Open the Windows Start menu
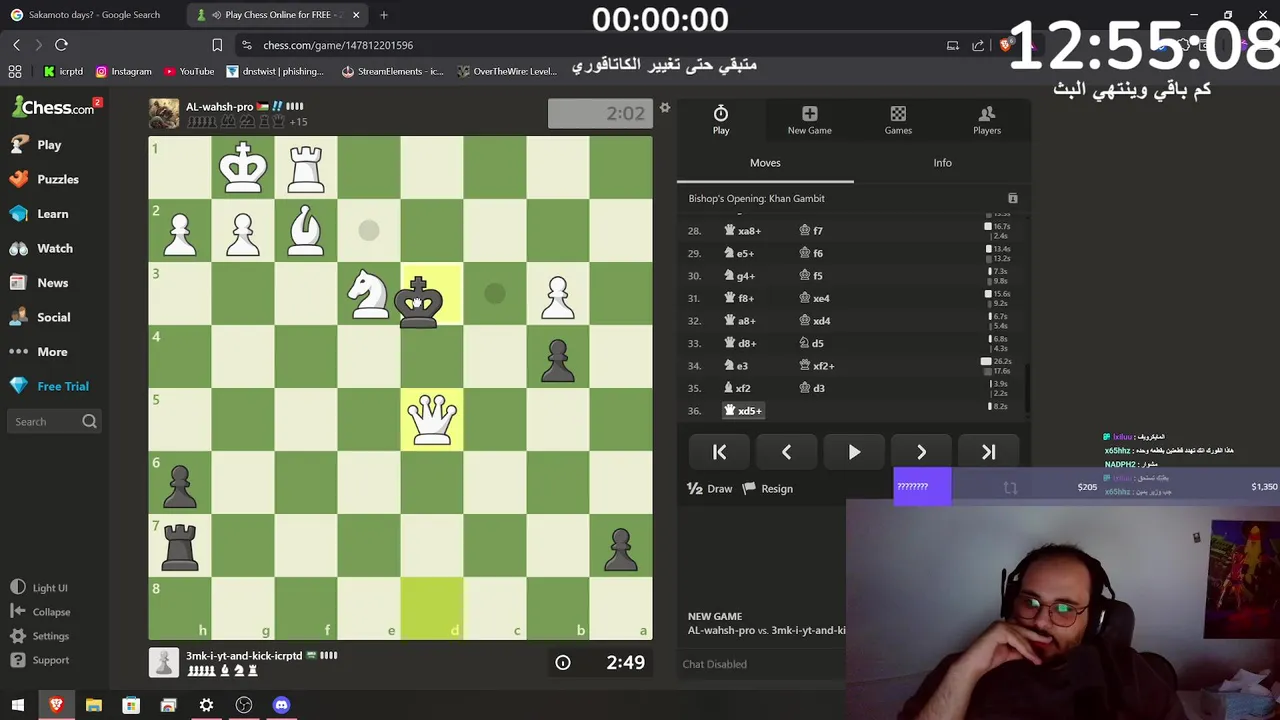The height and width of the screenshot is (720, 1280). click(17, 706)
